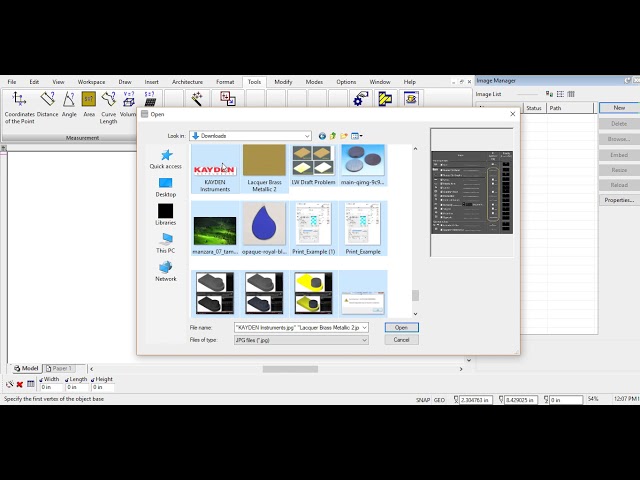Select Lacquer Brass Metallic 2 thumbnail
640x480 pixels.
[x=264, y=169]
